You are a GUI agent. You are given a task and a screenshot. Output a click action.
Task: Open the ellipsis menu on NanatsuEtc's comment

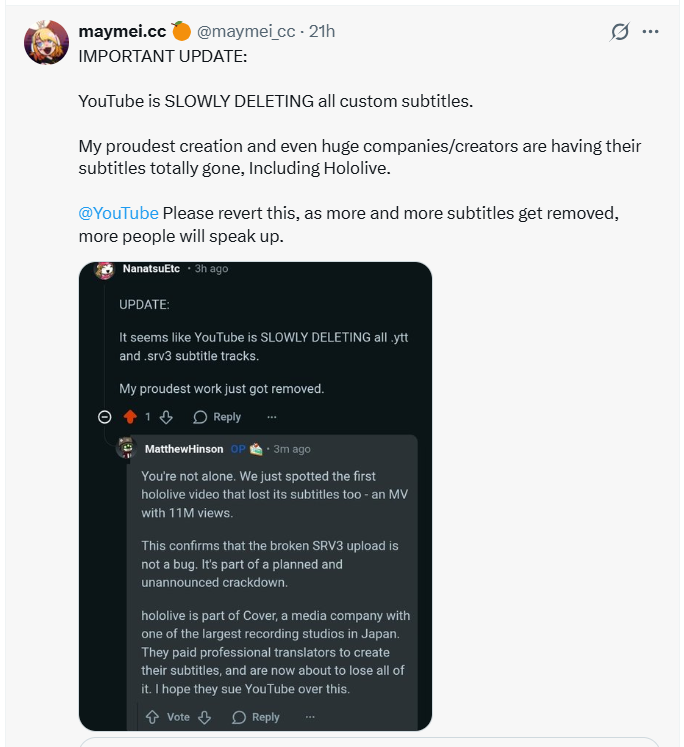click(271, 417)
